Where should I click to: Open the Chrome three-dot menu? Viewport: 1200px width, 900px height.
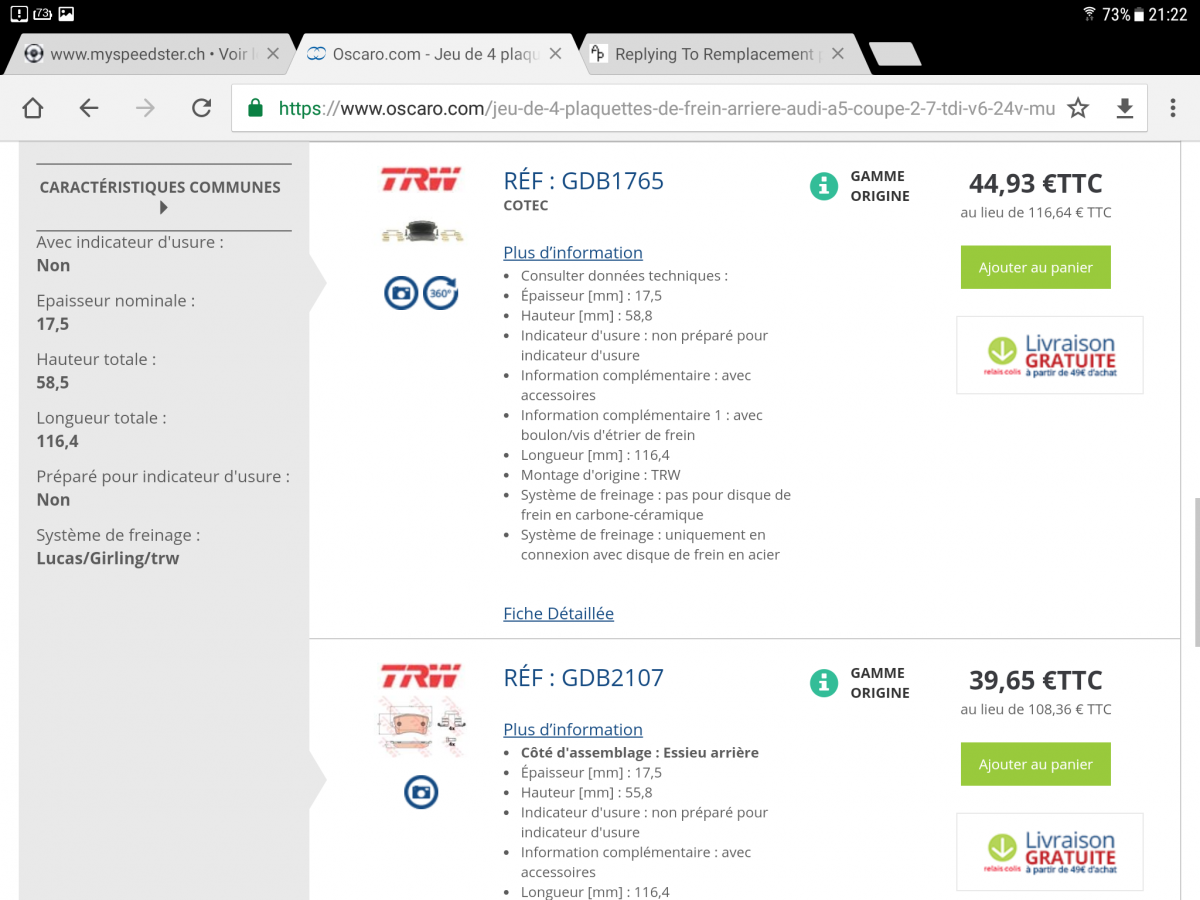1173,108
